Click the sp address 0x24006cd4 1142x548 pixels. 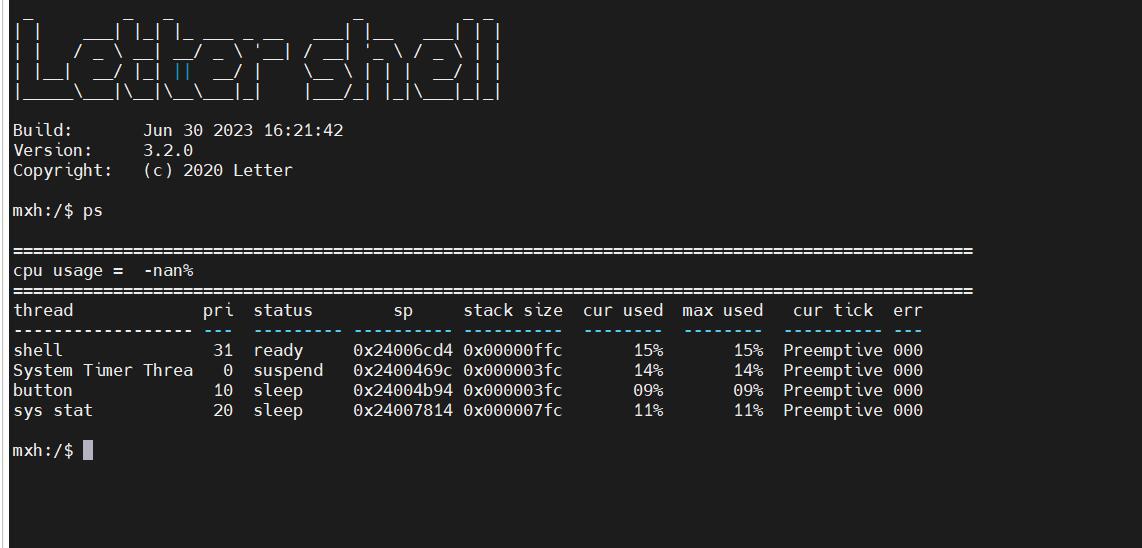point(403,350)
